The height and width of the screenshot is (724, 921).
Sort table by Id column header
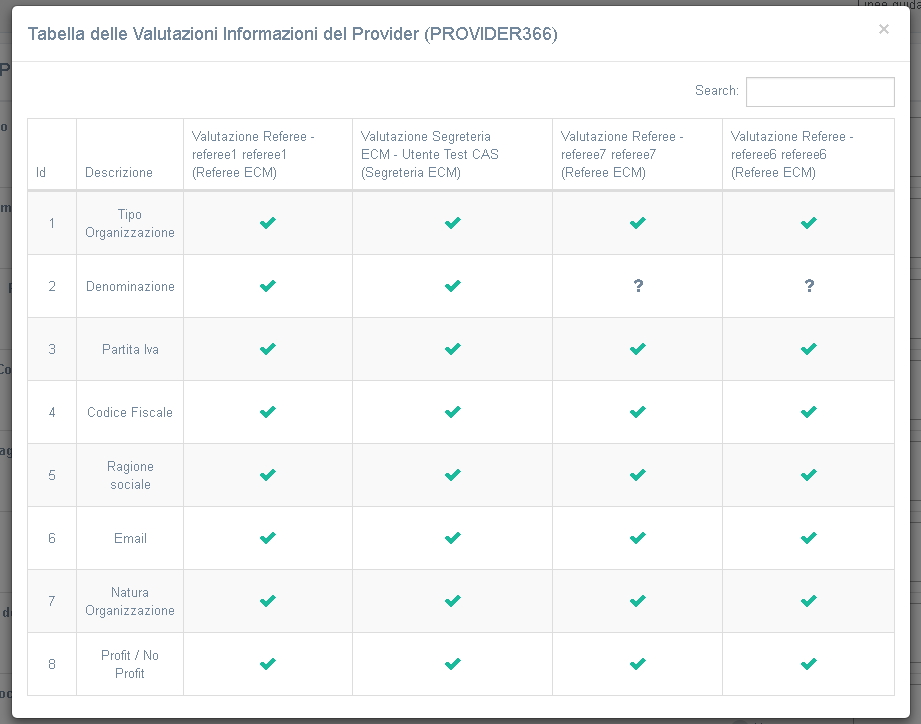click(41, 172)
